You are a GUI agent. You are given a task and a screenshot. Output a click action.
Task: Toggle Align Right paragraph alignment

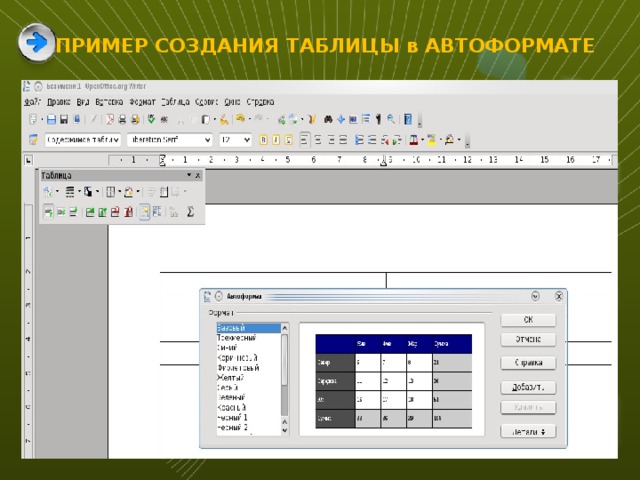coord(331,140)
